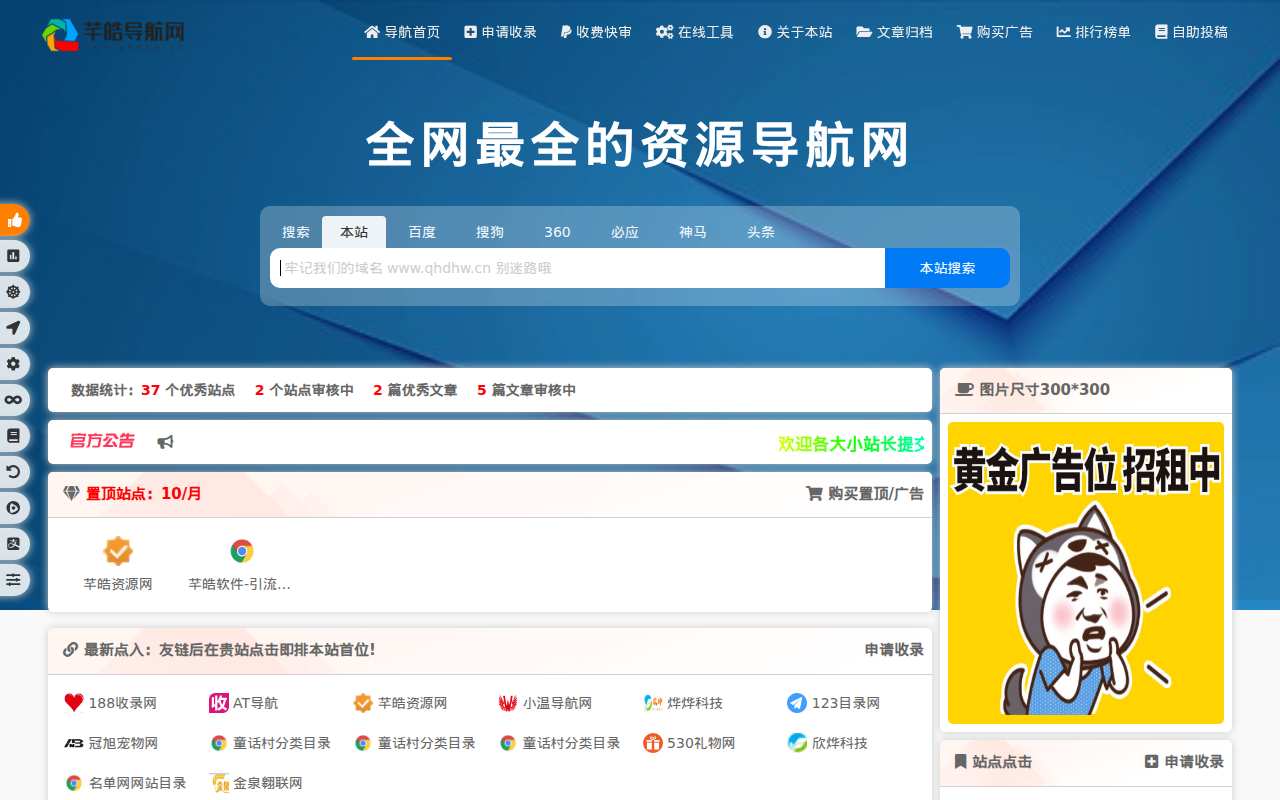Select the paper plane navigation sidebar icon
Screen dimensions: 1280x800
point(14,327)
